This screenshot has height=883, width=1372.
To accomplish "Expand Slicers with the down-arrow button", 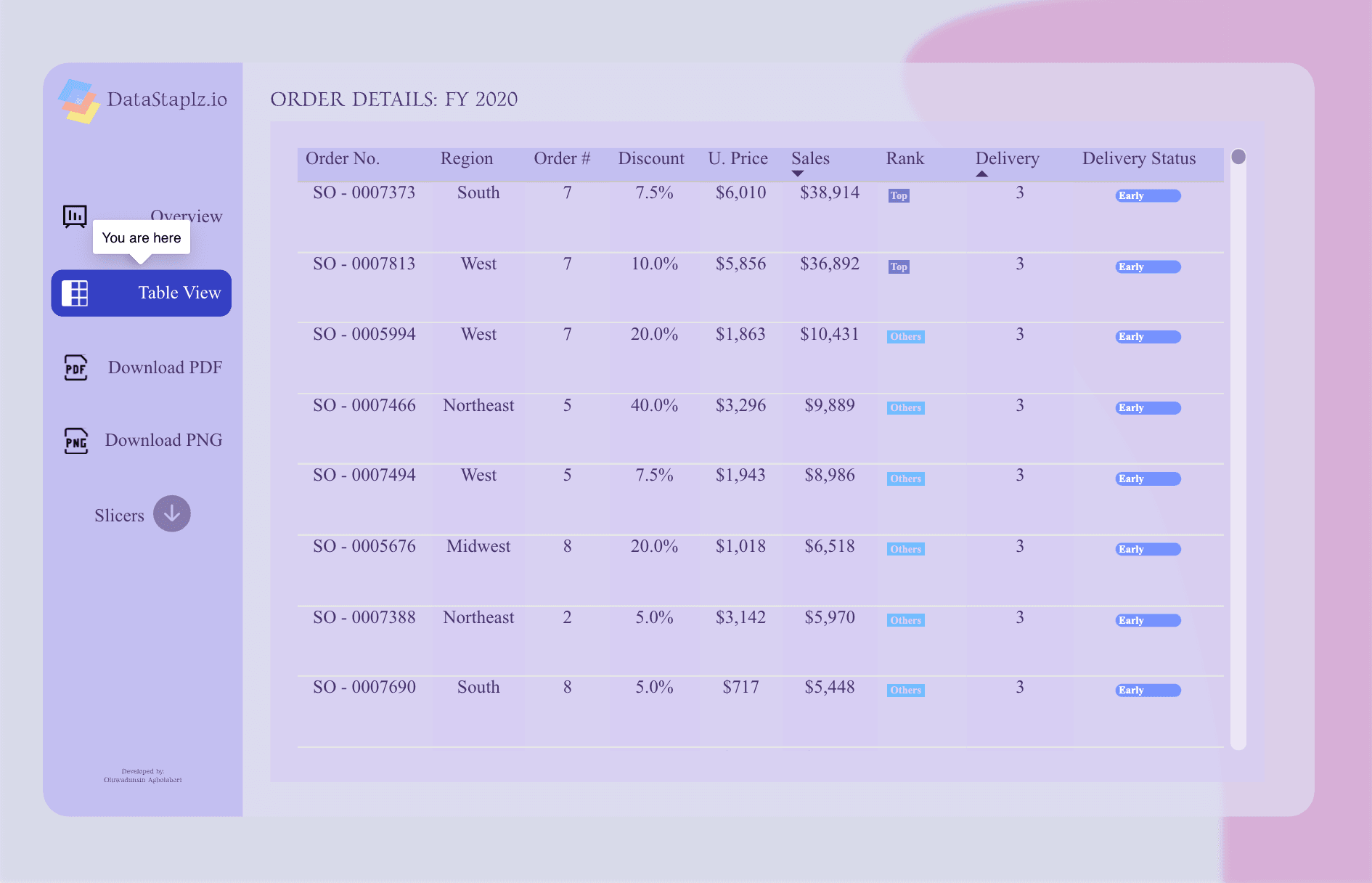I will click(x=172, y=514).
